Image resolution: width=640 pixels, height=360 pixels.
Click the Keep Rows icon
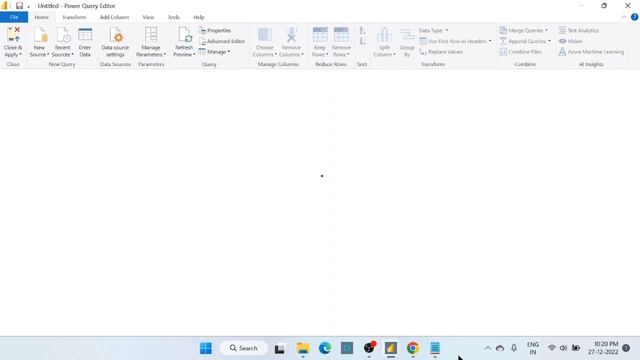coord(320,35)
